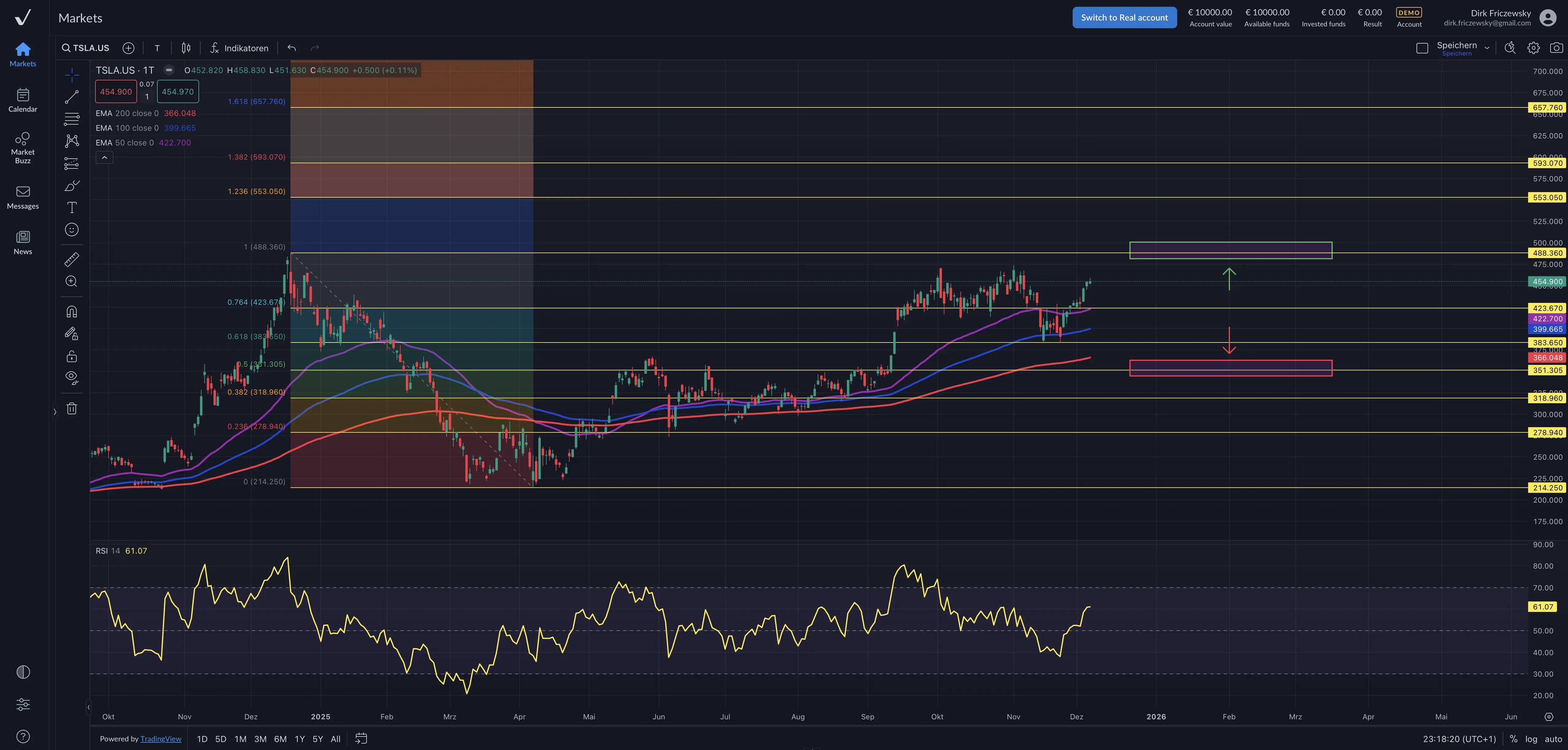The width and height of the screenshot is (1568, 750).
Task: Follow the TradingView link
Action: [x=161, y=738]
